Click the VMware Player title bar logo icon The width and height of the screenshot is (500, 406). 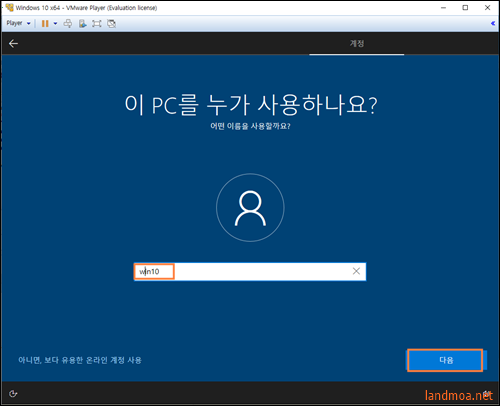(9, 7)
